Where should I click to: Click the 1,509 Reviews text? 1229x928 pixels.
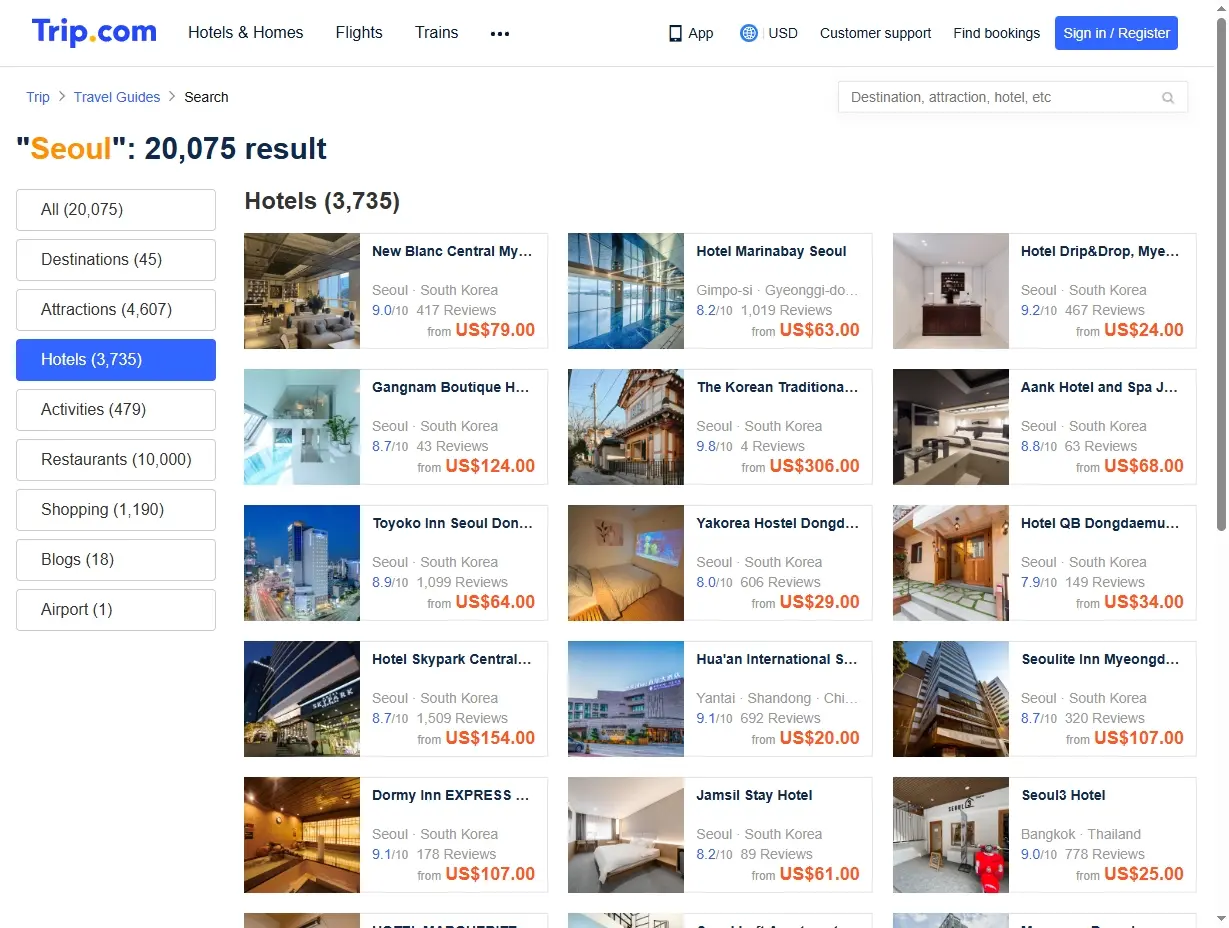point(462,718)
